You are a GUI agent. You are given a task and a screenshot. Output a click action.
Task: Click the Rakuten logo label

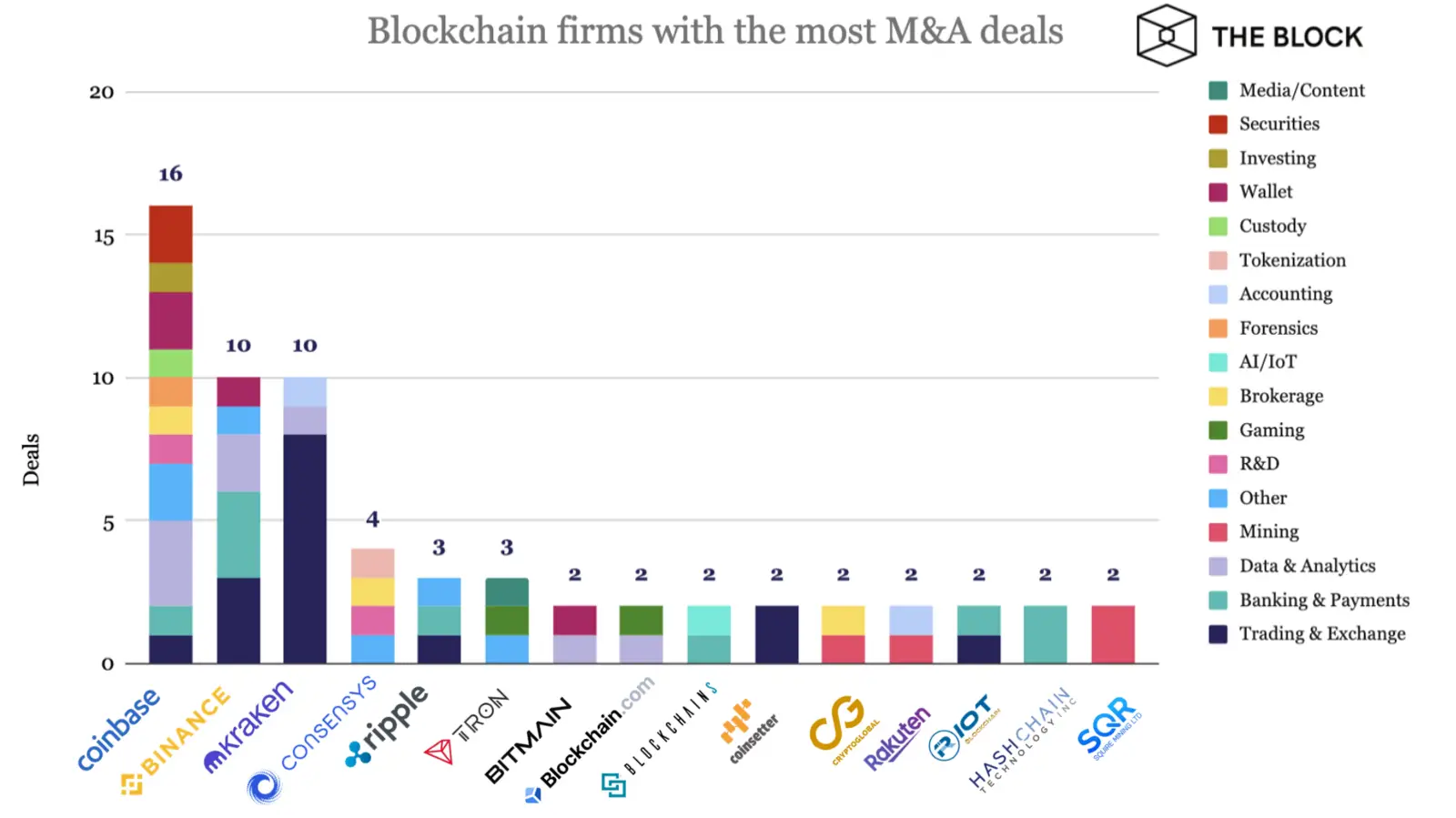coord(896,738)
